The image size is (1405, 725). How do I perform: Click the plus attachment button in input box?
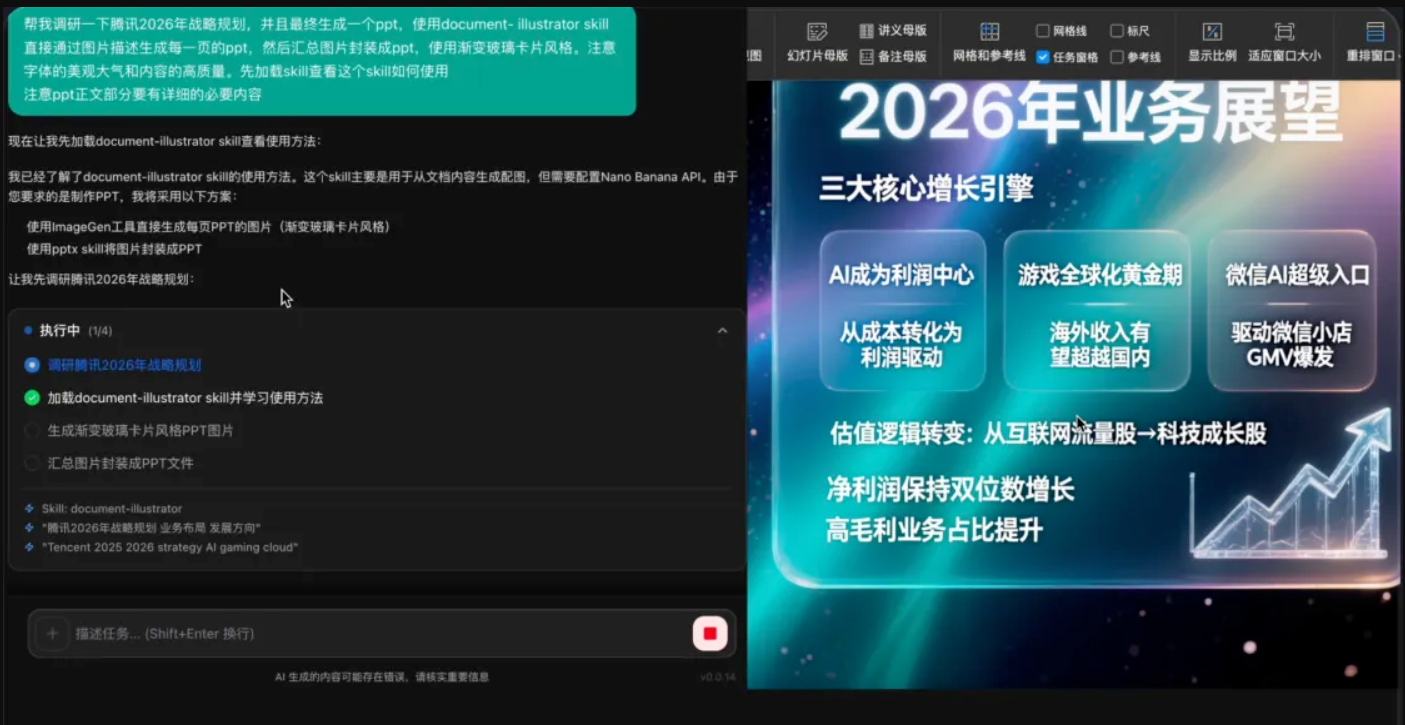coord(52,633)
